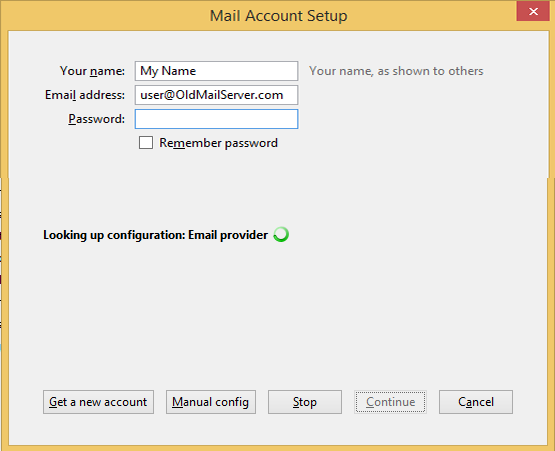The width and height of the screenshot is (555, 451).
Task: Stop the configuration lookup
Action: click(x=305, y=402)
